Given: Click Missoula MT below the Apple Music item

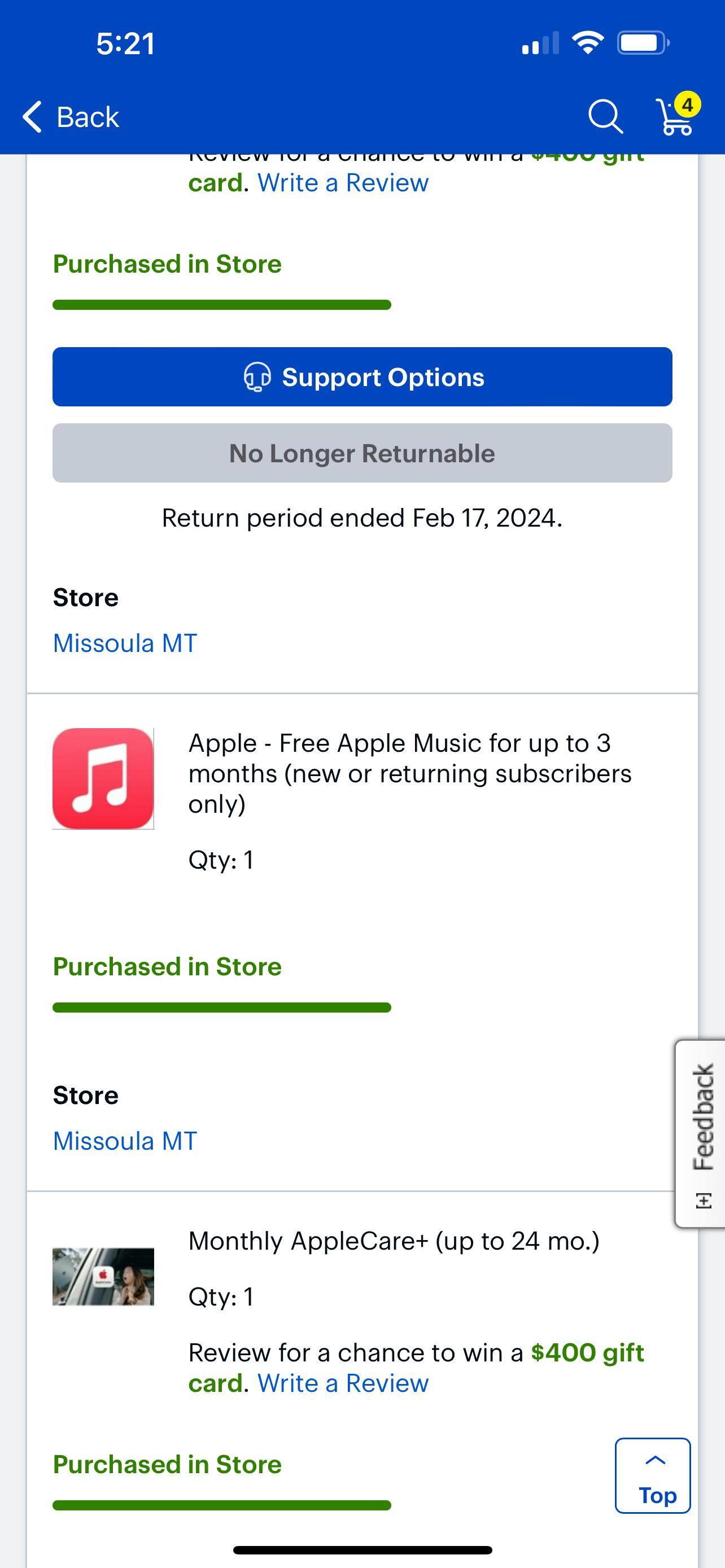Looking at the screenshot, I should [x=124, y=1141].
